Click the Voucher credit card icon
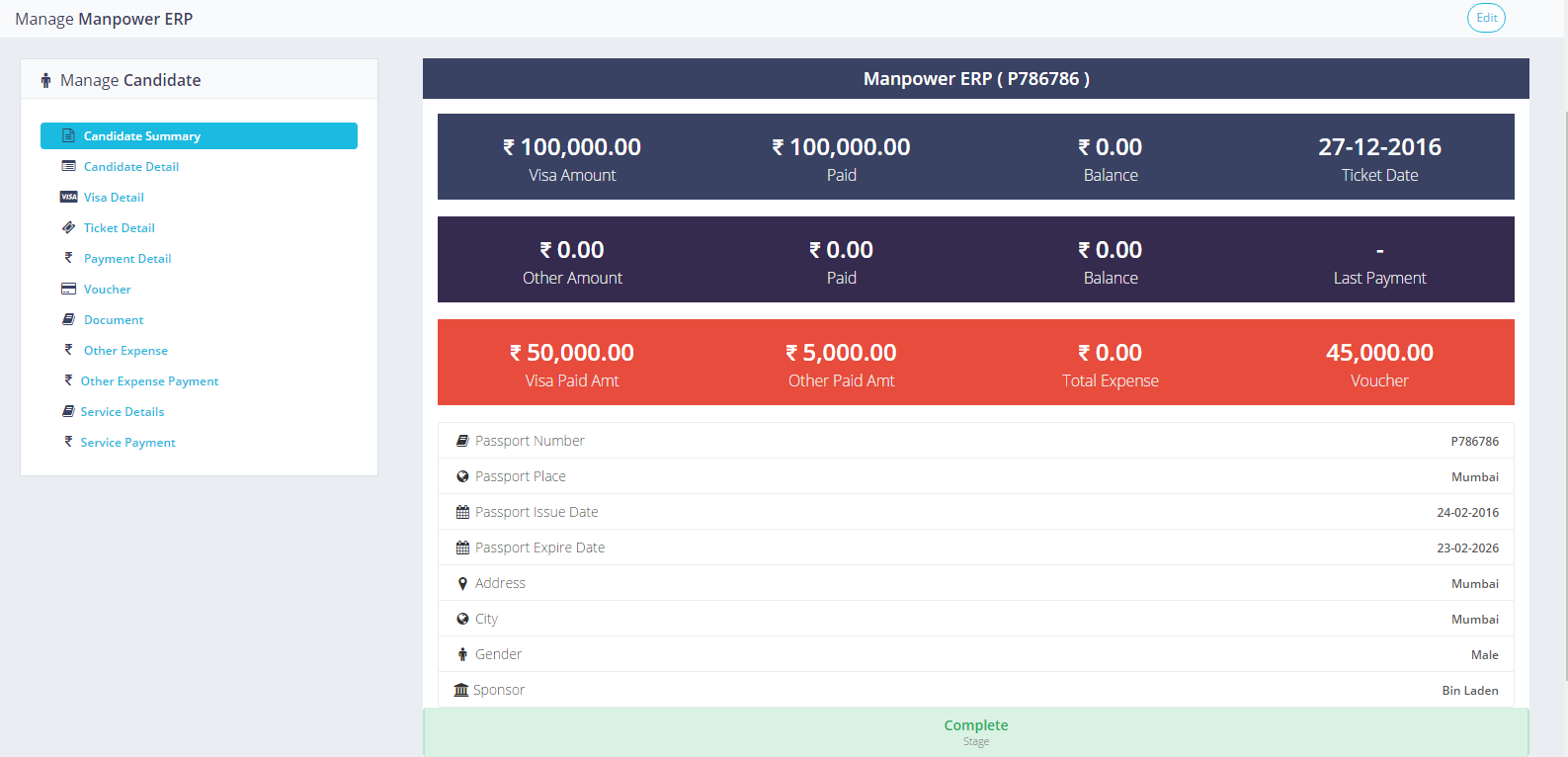Screen dimensions: 1568x757 (x=68, y=289)
